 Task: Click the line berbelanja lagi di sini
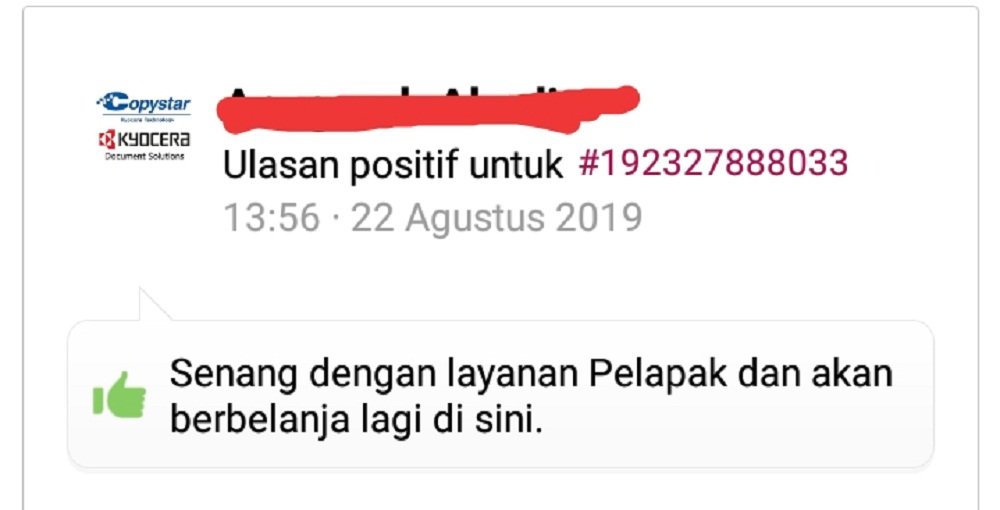pyautogui.click(x=356, y=421)
